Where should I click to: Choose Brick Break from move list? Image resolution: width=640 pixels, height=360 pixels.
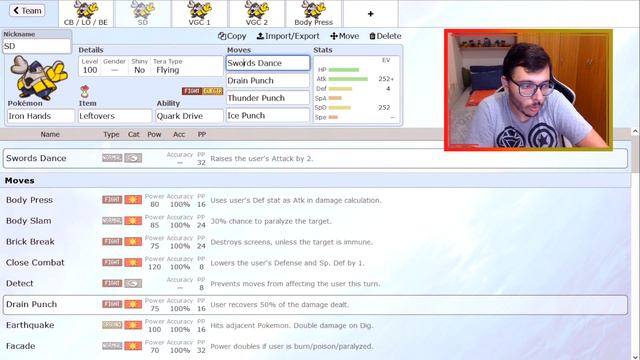pos(315,242)
